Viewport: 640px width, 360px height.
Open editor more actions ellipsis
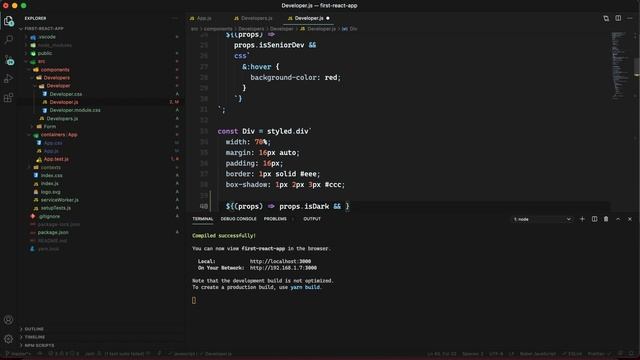(630, 18)
